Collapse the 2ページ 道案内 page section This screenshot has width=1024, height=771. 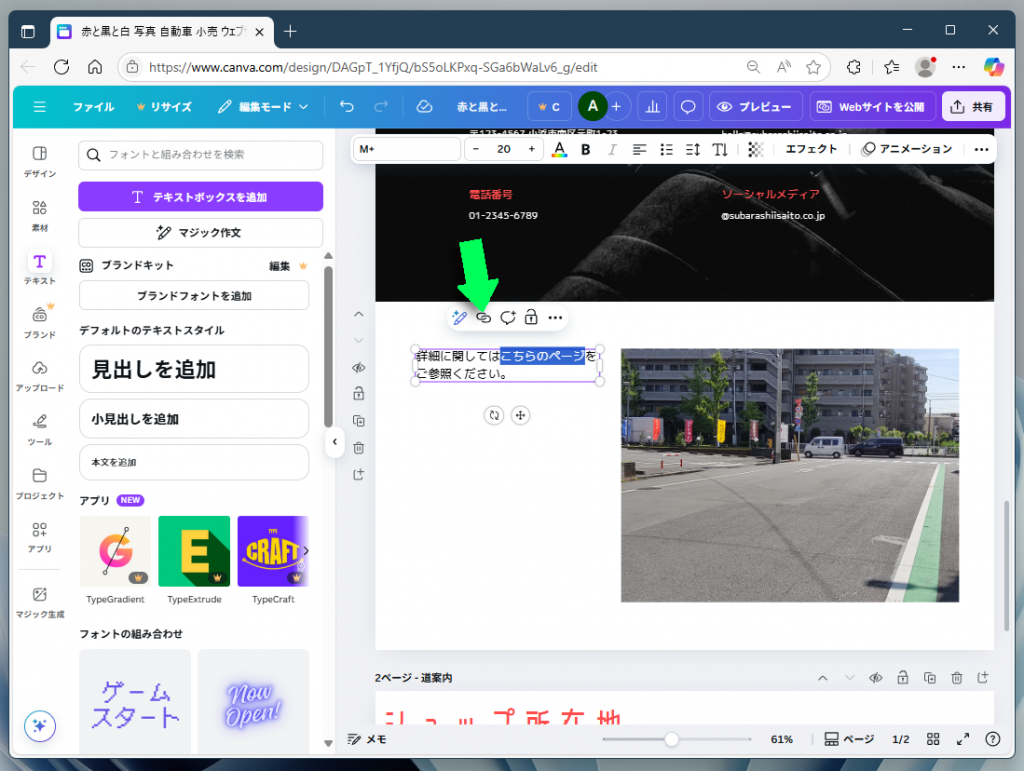click(823, 677)
